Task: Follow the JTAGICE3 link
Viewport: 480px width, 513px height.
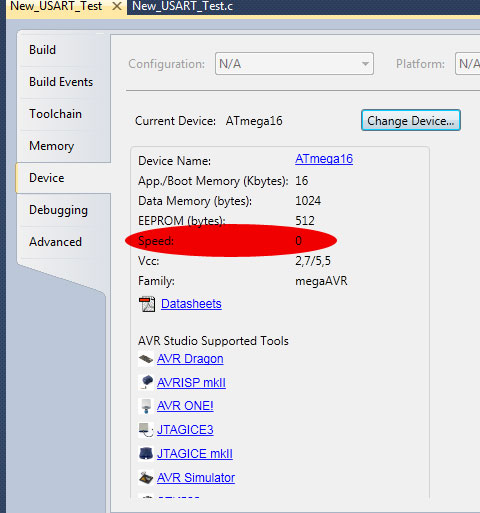Action: point(185,430)
